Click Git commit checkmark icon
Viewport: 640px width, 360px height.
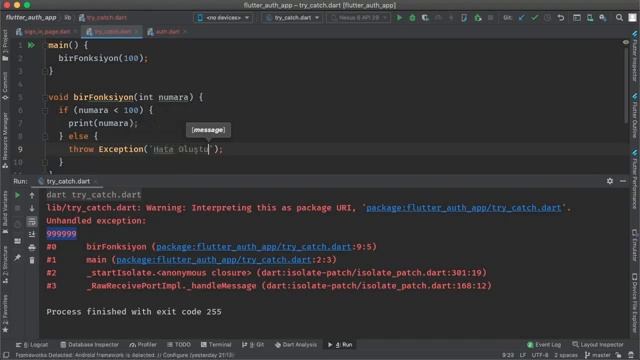(x=534, y=18)
